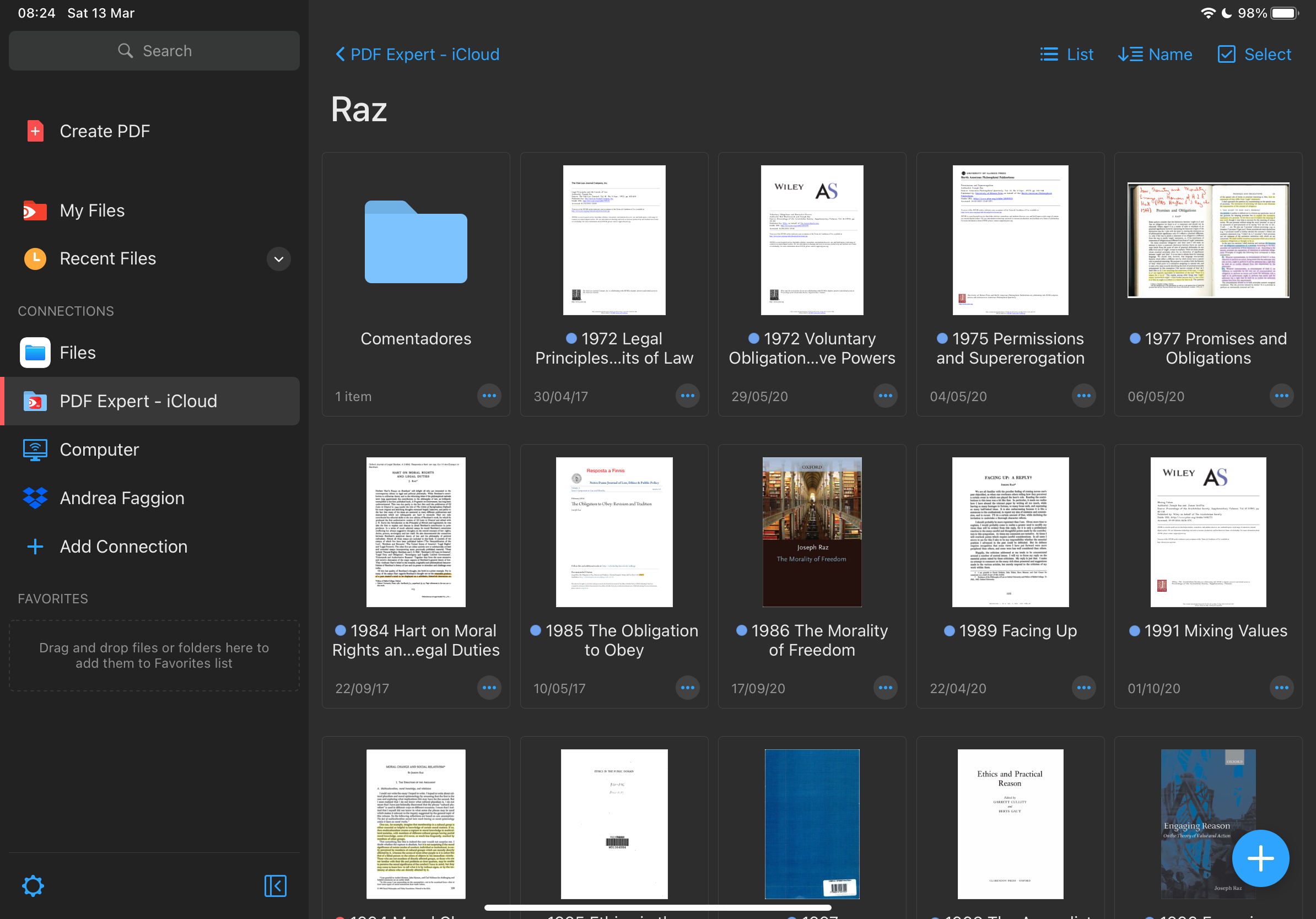The width and height of the screenshot is (1316, 919).
Task: Open more options for Comentadores folder
Action: click(489, 396)
